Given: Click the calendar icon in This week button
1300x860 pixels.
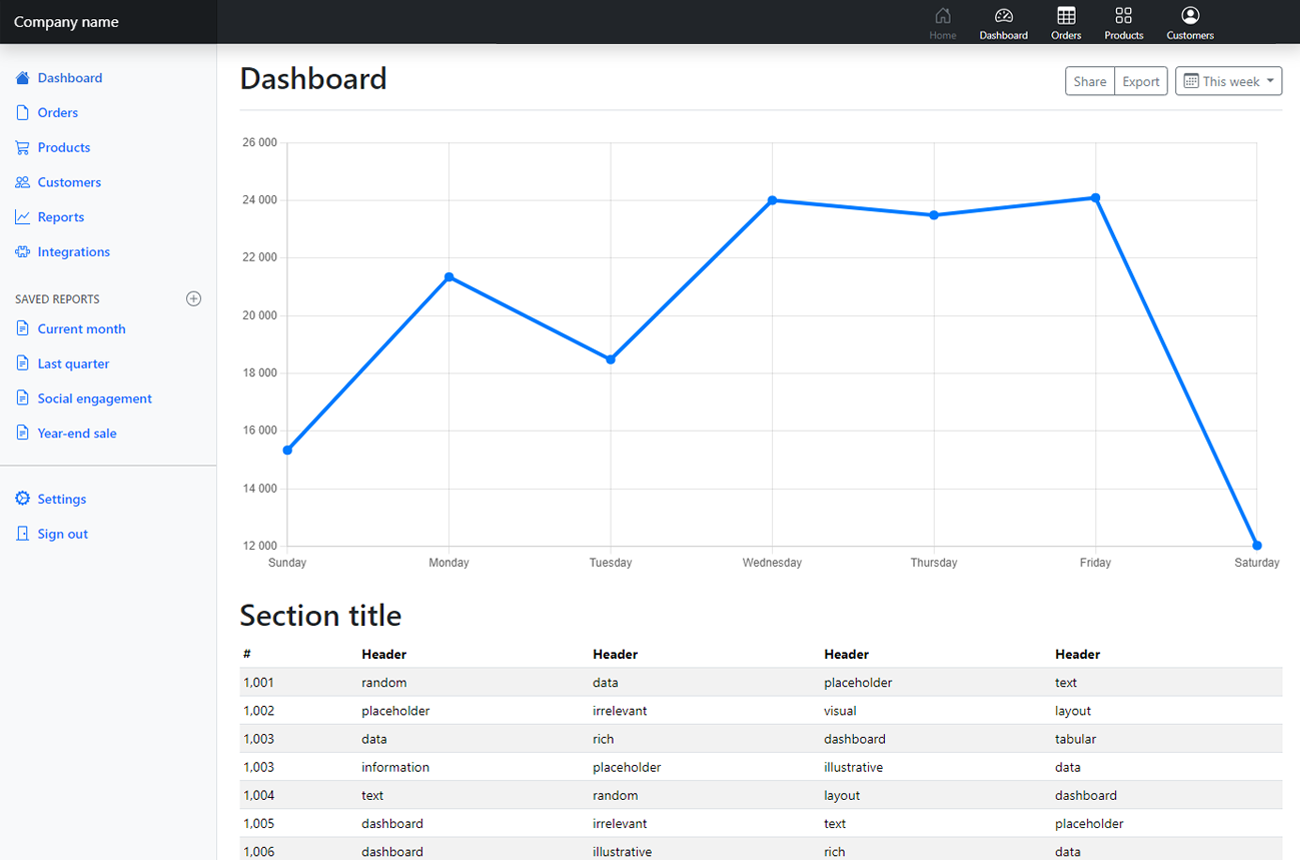Looking at the screenshot, I should pyautogui.click(x=1191, y=81).
